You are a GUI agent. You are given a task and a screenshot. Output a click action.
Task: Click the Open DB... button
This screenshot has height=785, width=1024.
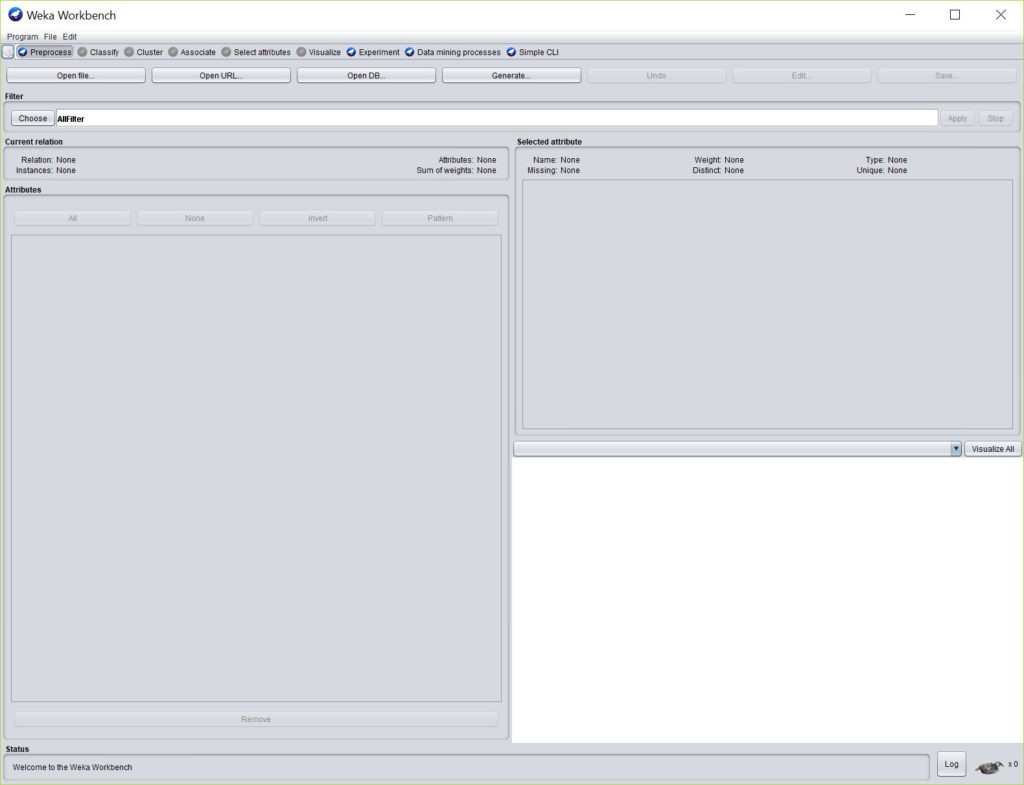tap(366, 76)
